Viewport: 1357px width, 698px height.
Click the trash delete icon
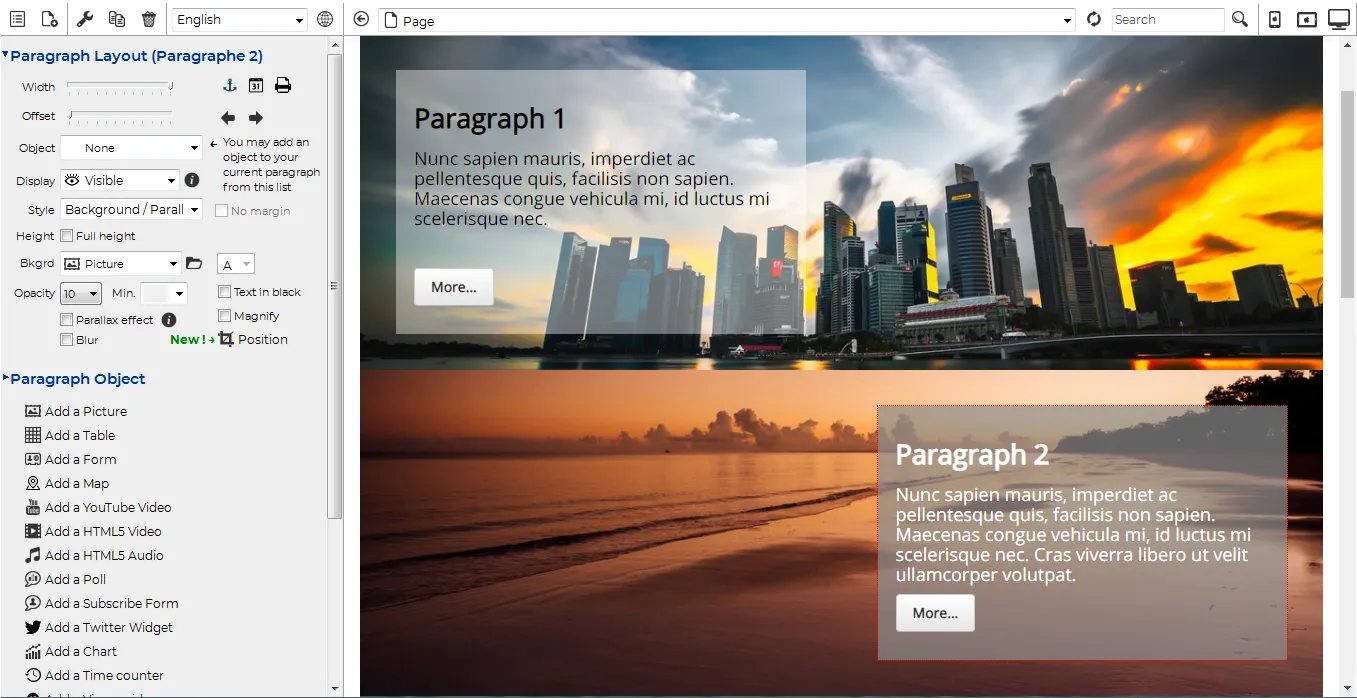[149, 19]
